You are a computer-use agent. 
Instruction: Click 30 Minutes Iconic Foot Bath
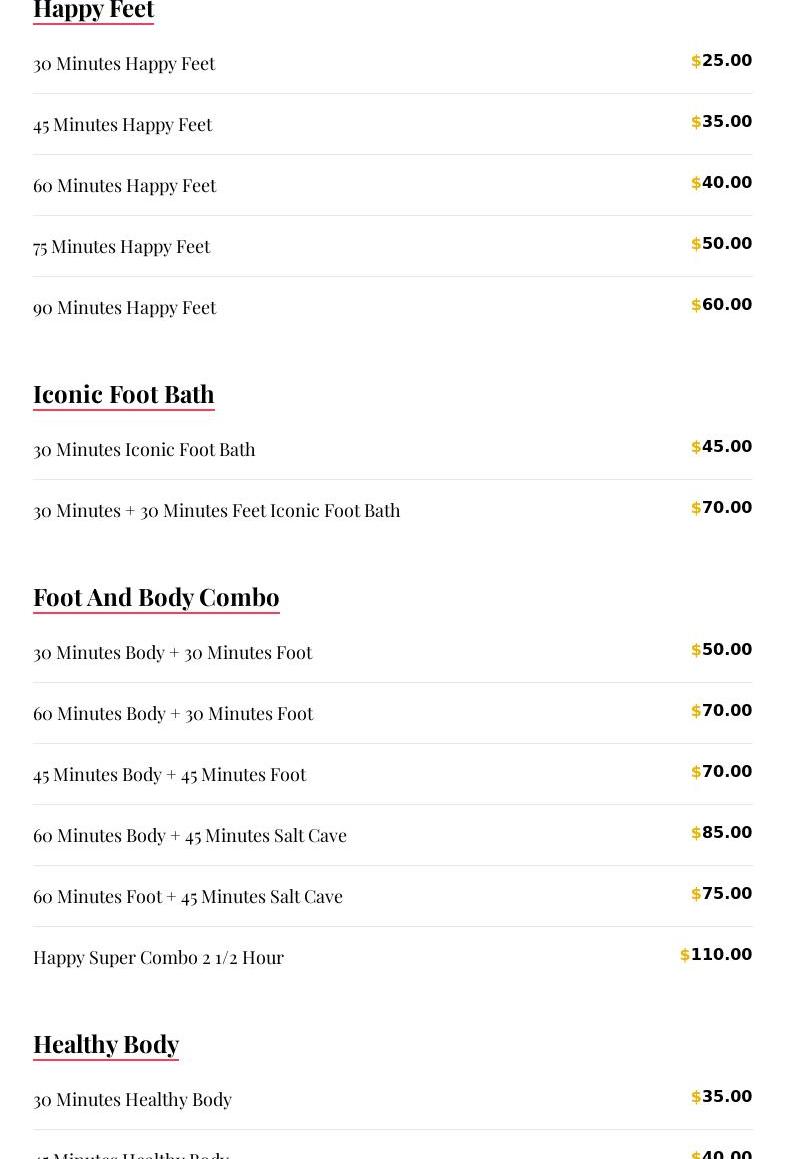(144, 449)
